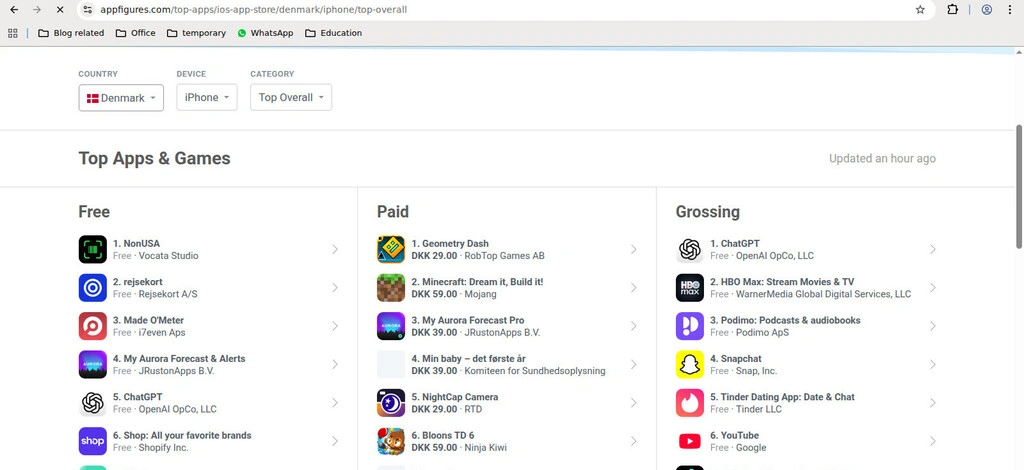Click the 'Ninja Kiwi' developer text
The image size is (1024, 470).
485,448
